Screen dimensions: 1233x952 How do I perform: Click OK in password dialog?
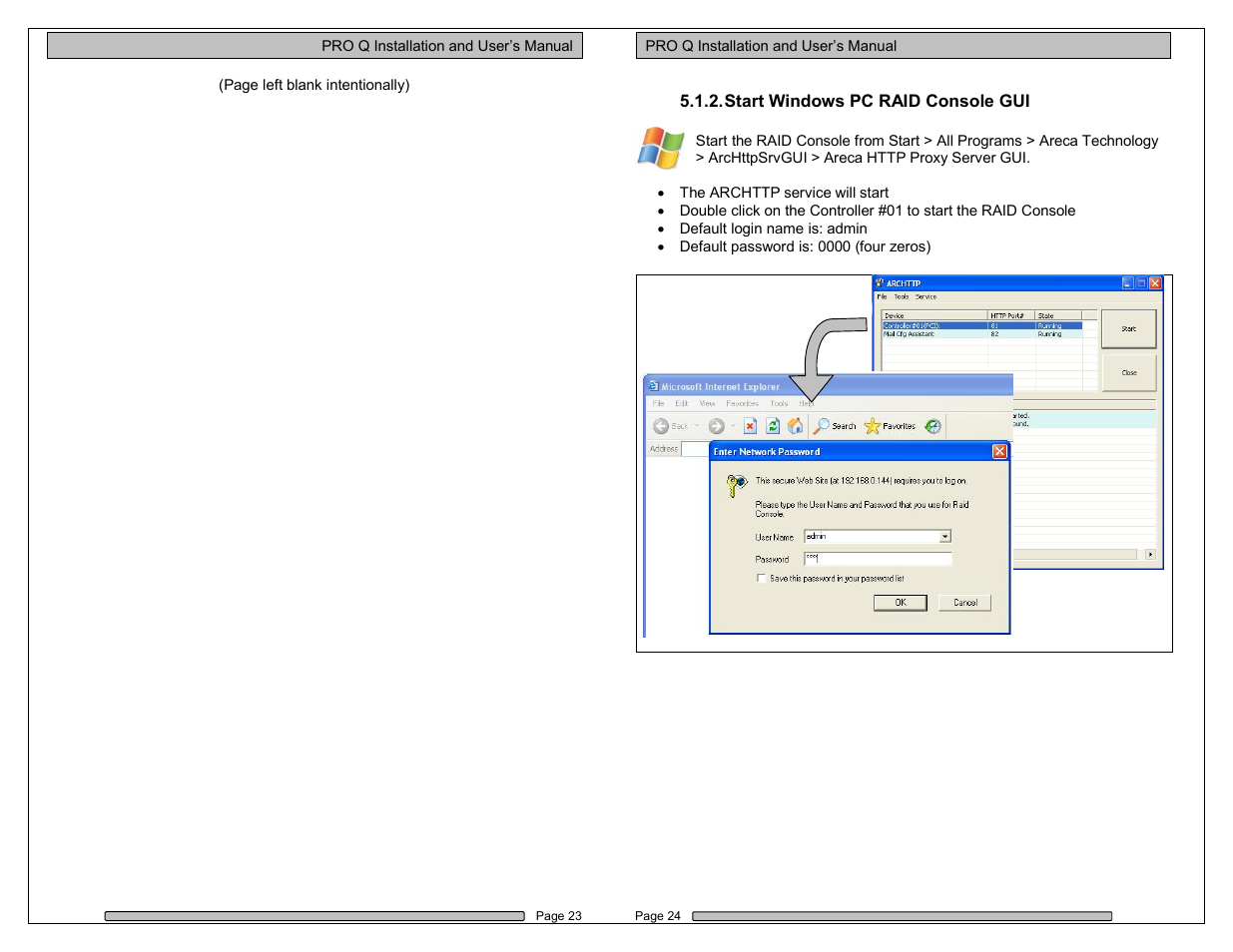tap(901, 603)
